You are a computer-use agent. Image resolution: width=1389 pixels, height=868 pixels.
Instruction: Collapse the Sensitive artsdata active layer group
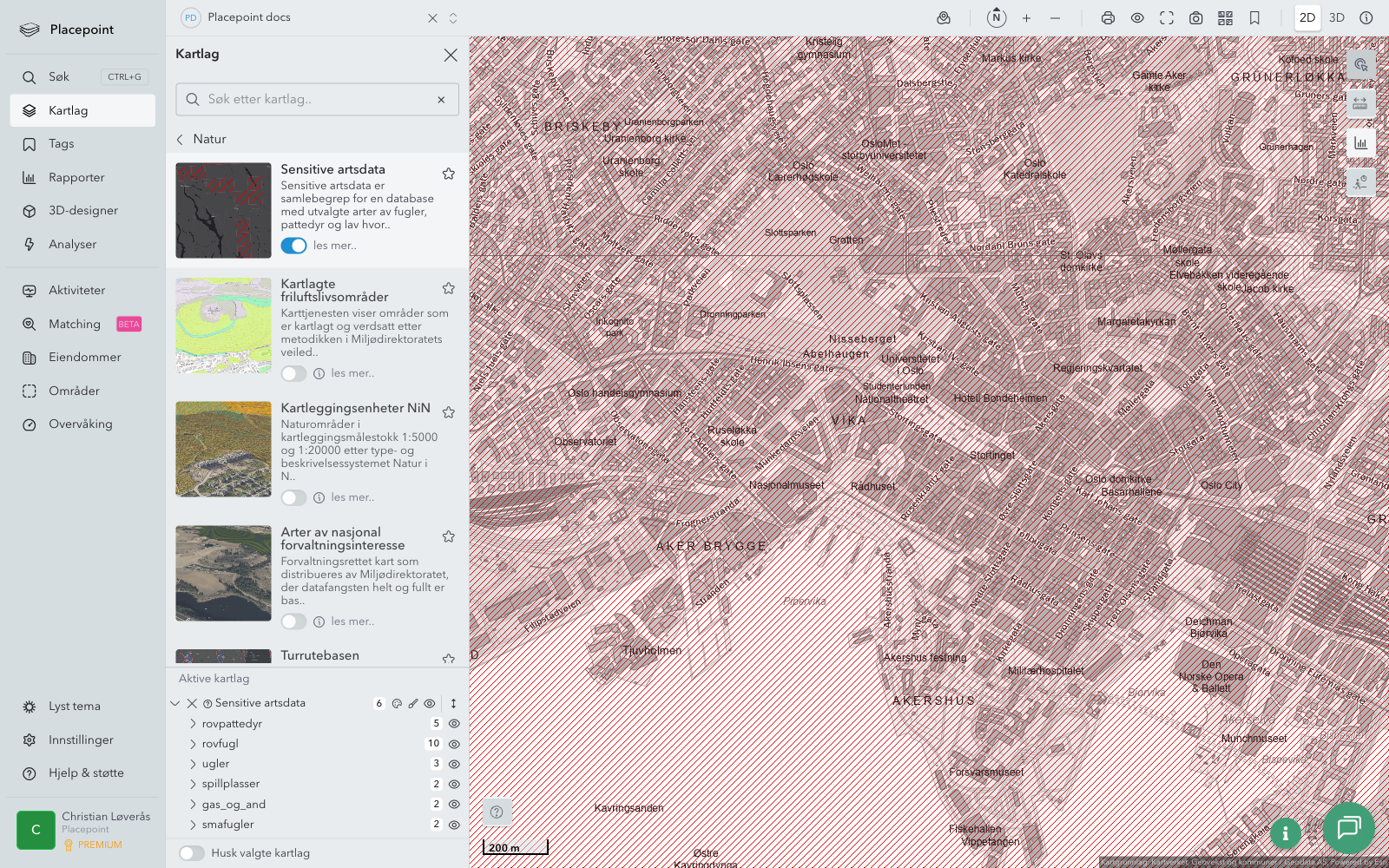[175, 704]
